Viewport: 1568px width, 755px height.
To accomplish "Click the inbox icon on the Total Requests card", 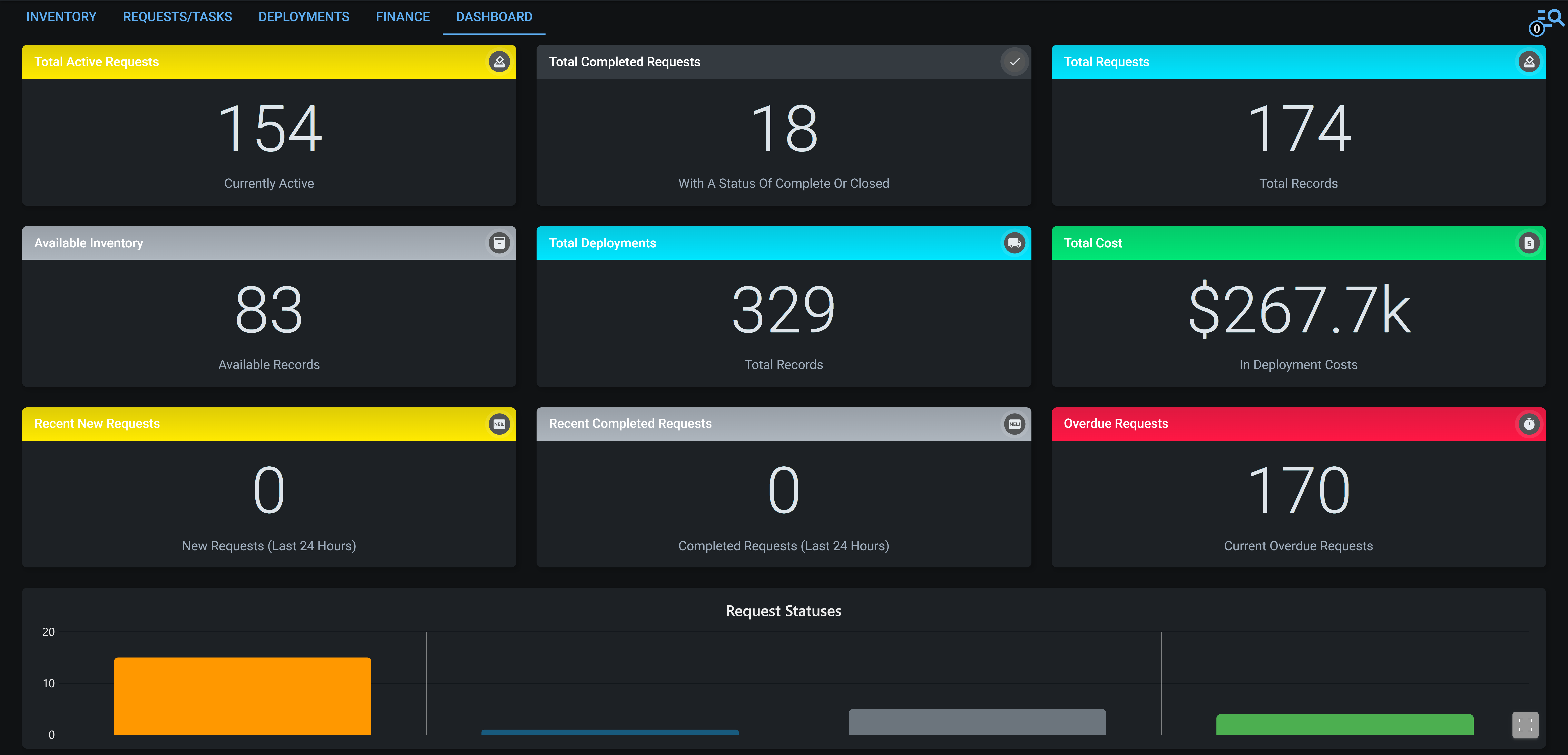I will 1529,61.
